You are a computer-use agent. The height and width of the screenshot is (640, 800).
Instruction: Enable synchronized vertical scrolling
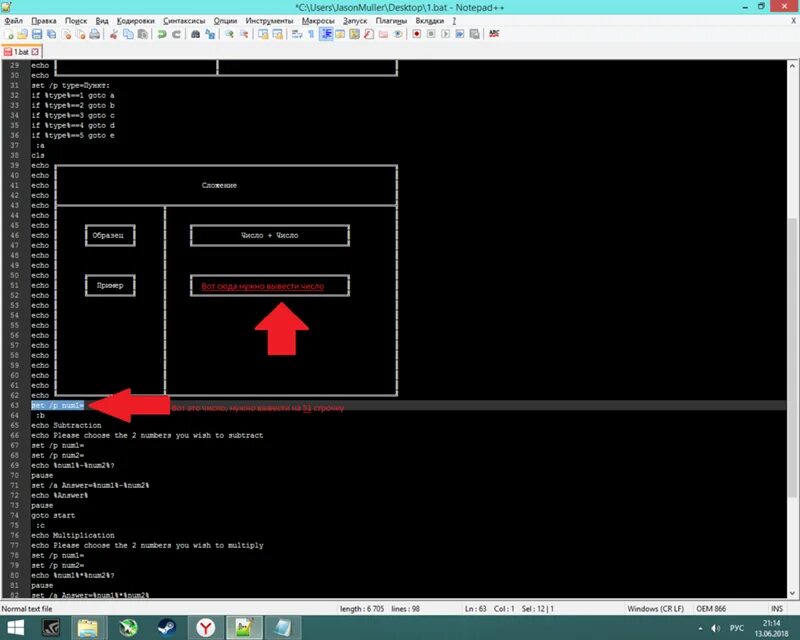point(261,35)
